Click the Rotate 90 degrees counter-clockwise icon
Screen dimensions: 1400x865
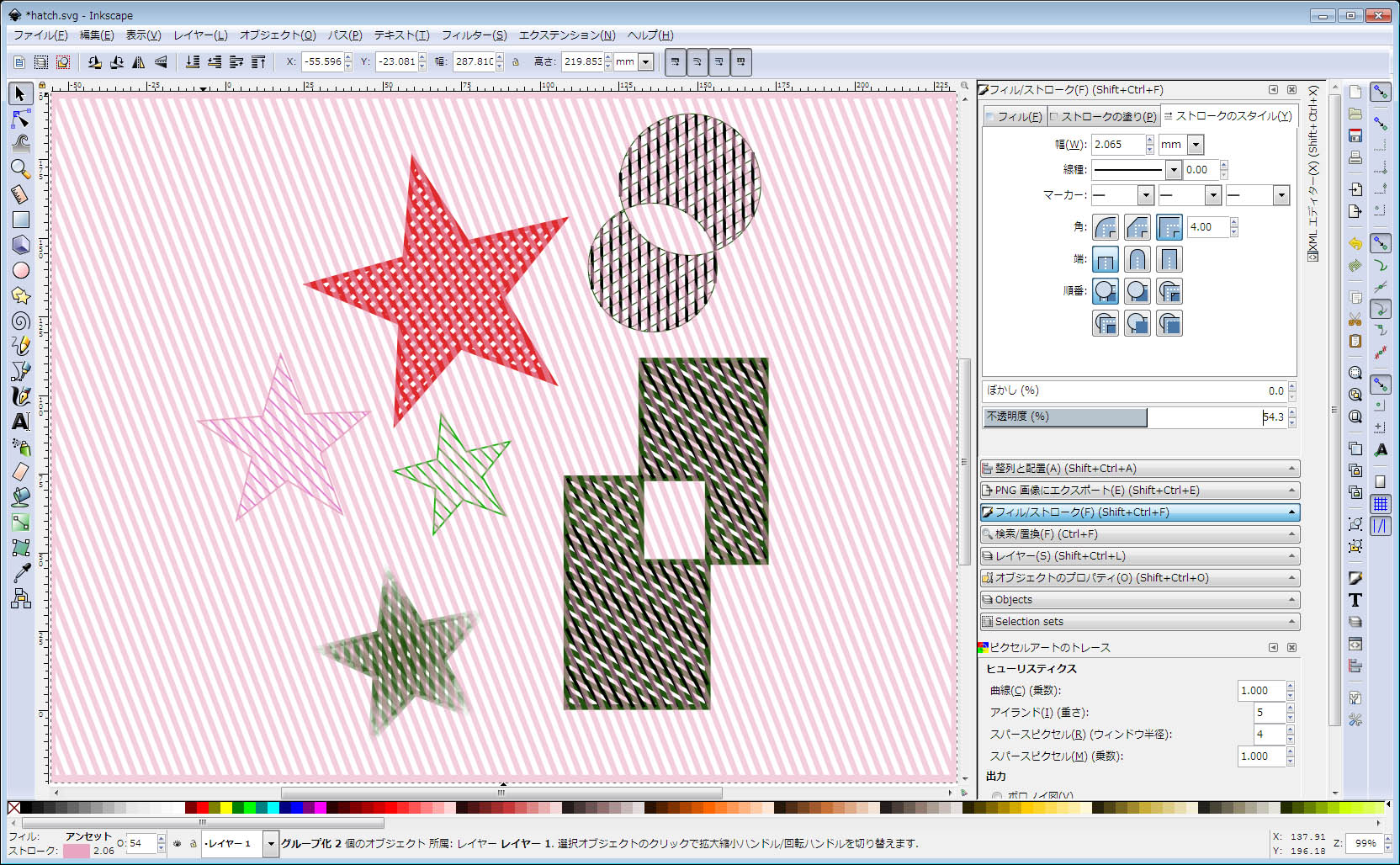pyautogui.click(x=95, y=61)
